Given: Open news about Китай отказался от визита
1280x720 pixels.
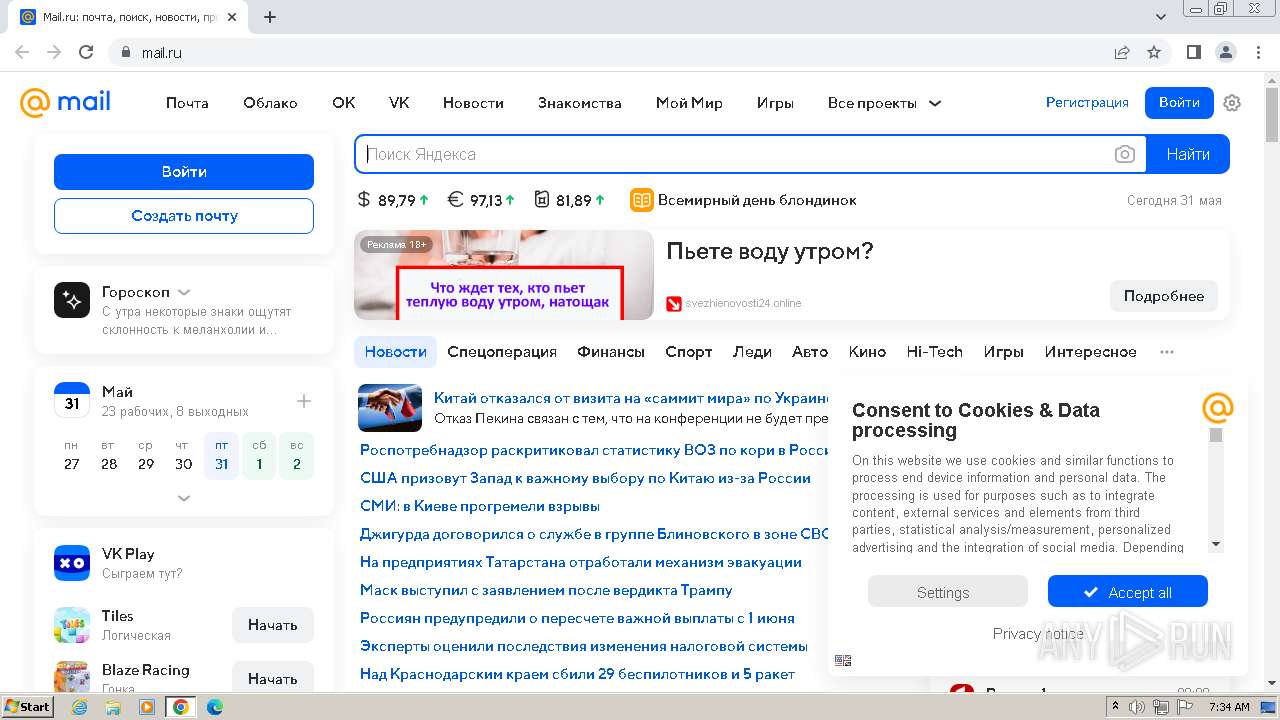Looking at the screenshot, I should [631, 398].
